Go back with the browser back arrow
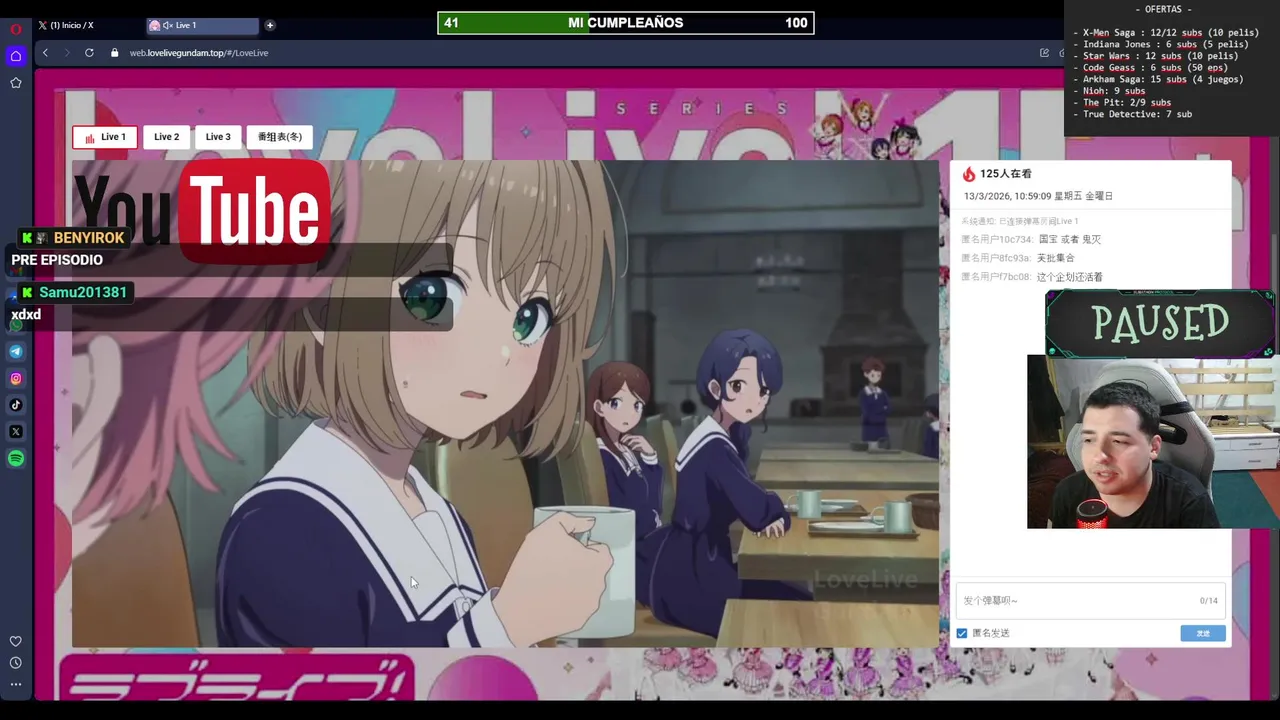 pyautogui.click(x=45, y=53)
